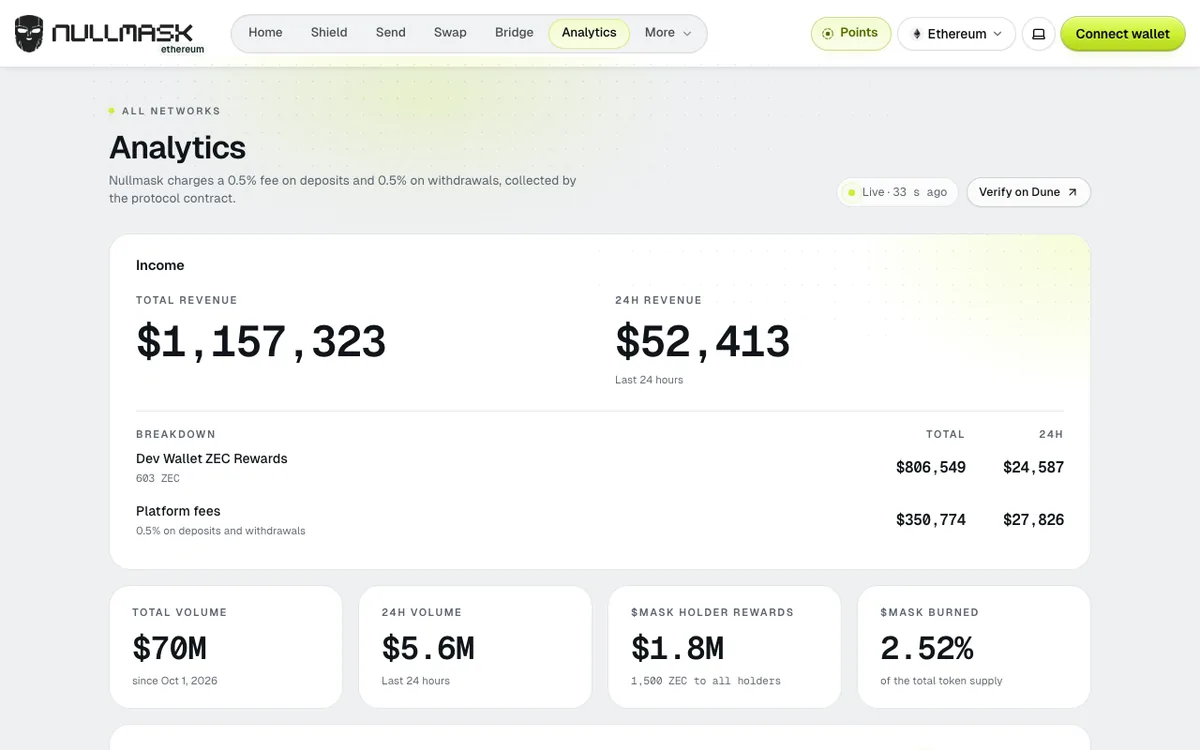
Task: Go to the Home tab
Action: (265, 33)
